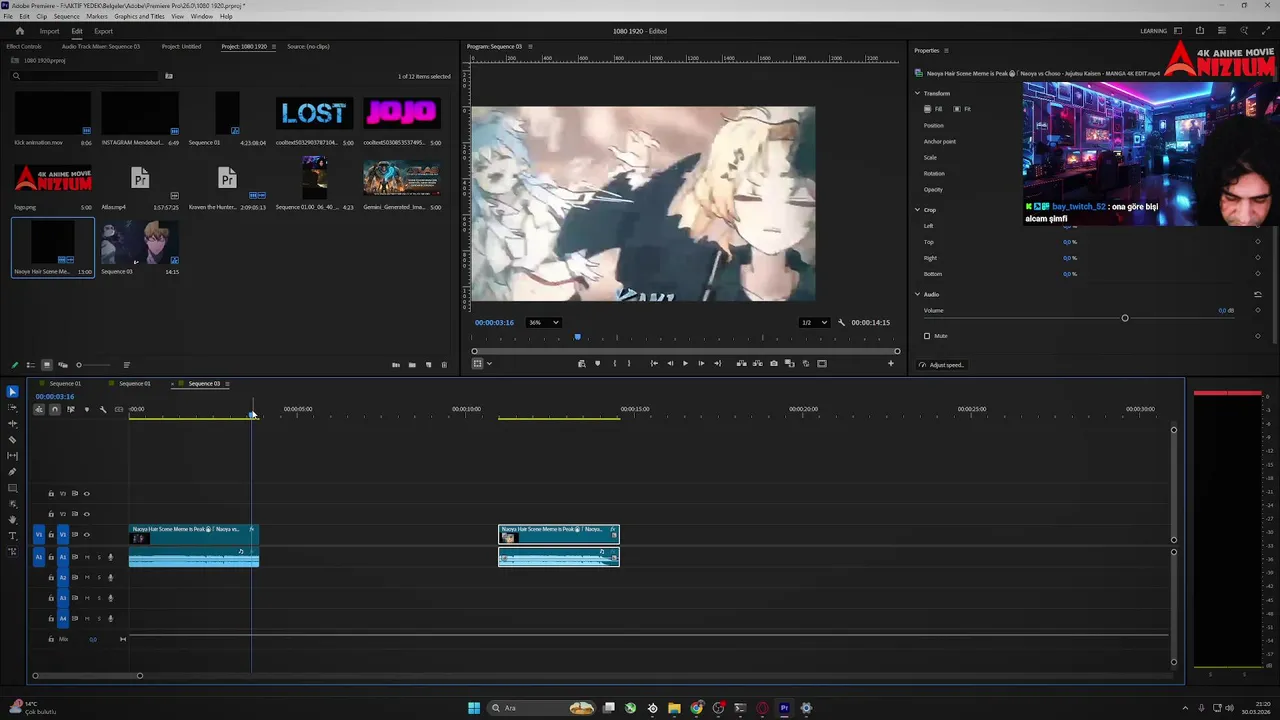This screenshot has width=1280, height=720.
Task: Select the Ripple Edit tool
Action: (12, 424)
